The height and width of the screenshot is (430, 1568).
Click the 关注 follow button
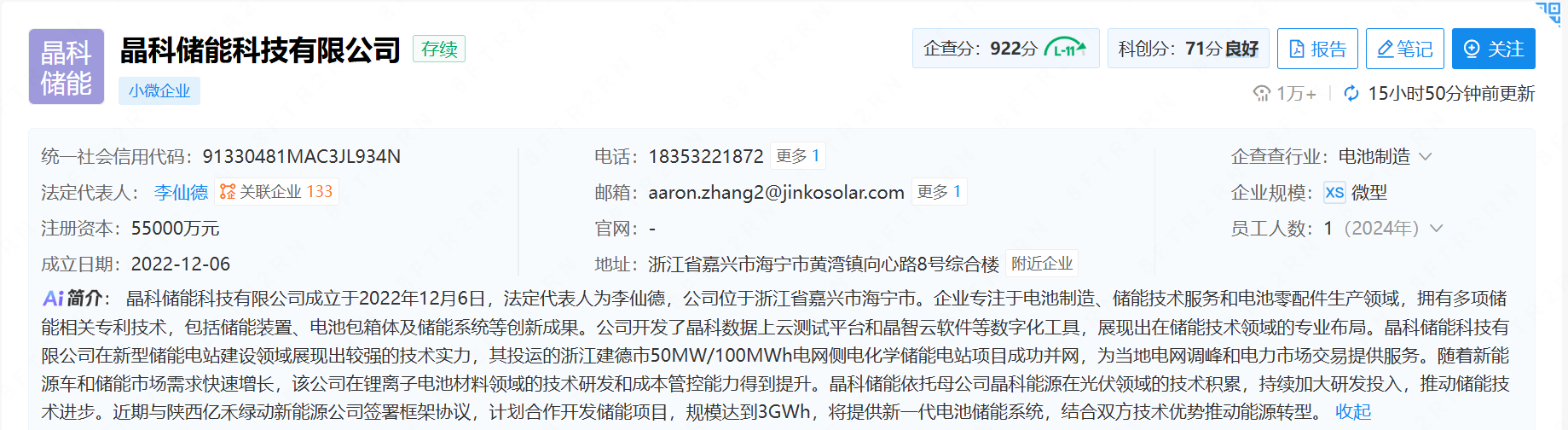pyautogui.click(x=1494, y=49)
